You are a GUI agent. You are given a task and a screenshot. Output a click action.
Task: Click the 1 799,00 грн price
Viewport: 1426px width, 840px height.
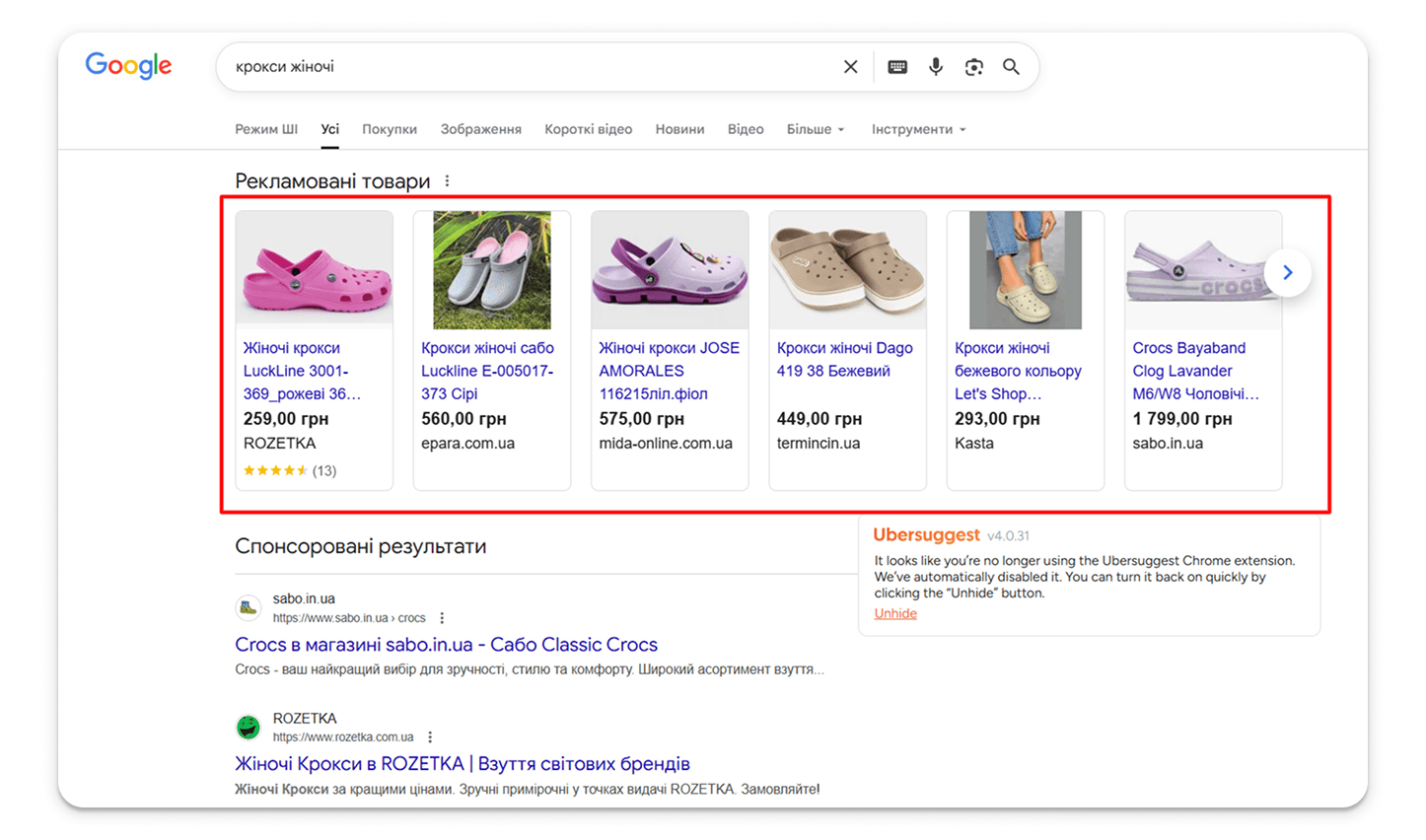(x=1182, y=419)
